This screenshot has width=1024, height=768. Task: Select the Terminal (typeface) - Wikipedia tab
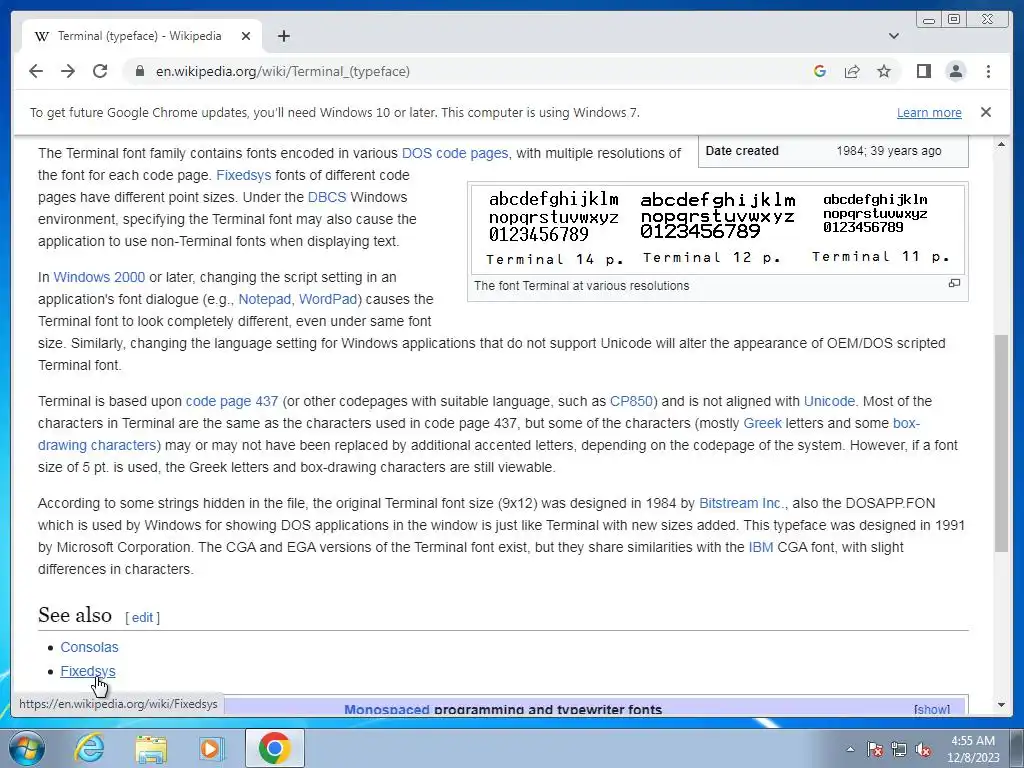pyautogui.click(x=142, y=36)
